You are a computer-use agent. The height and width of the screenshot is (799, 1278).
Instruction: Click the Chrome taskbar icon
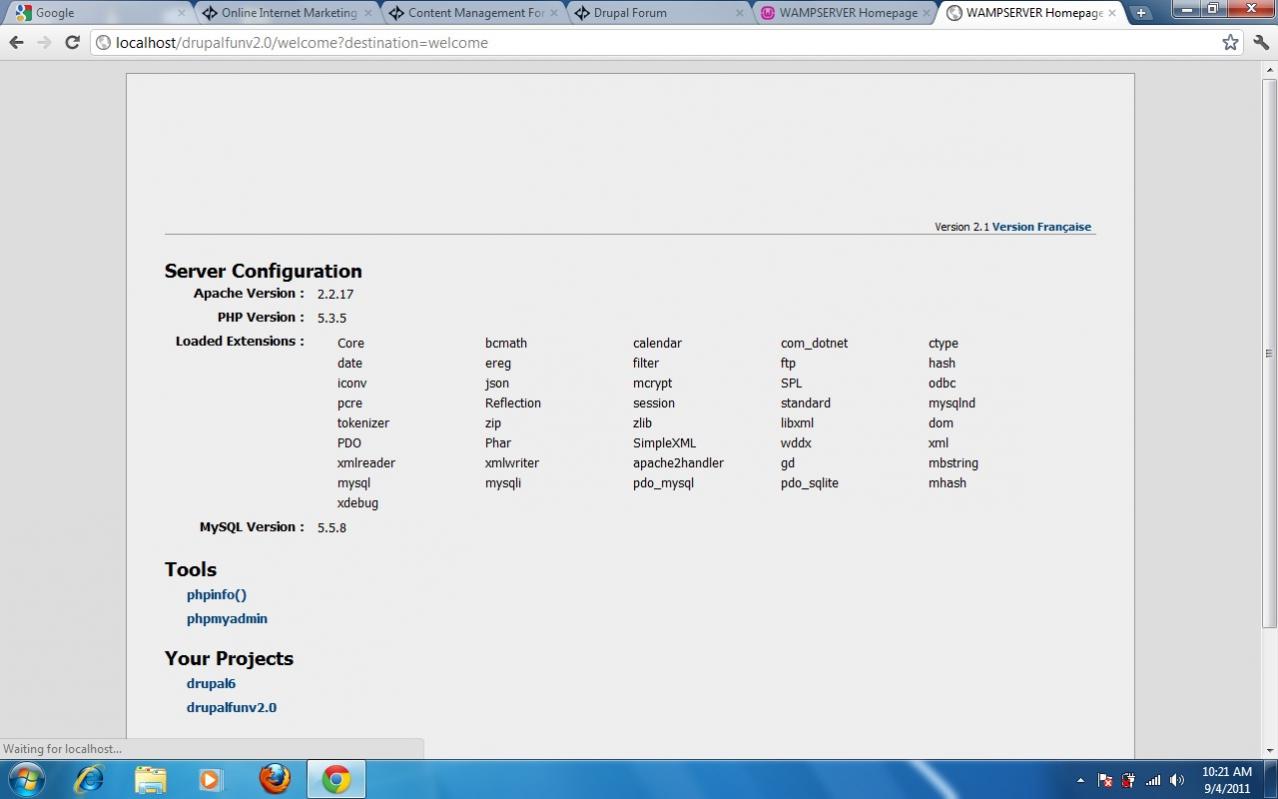point(336,779)
